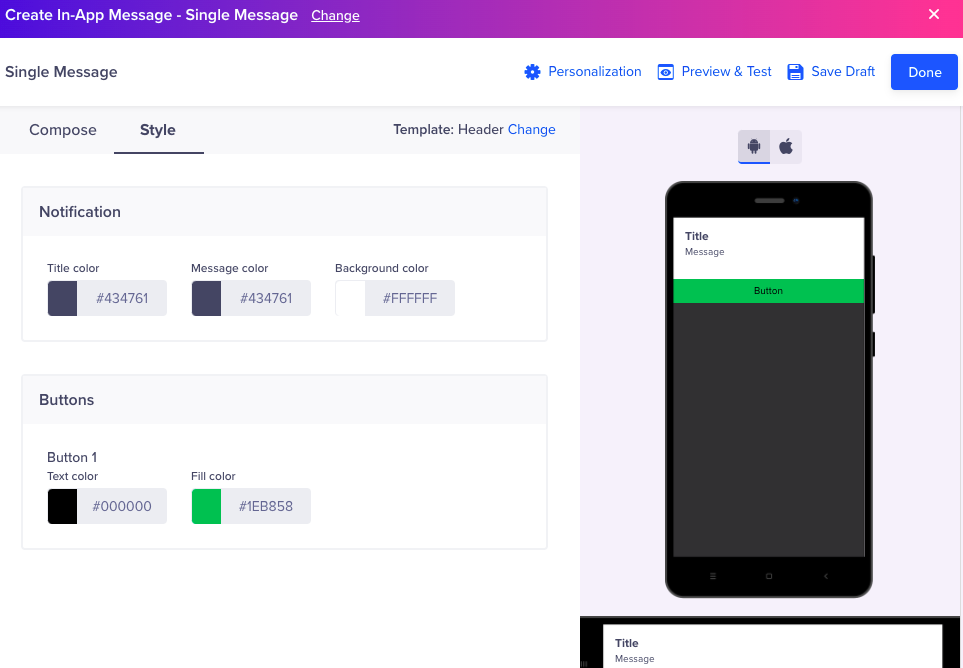Click the phone preview home square icon
The height and width of the screenshot is (668, 963).
pyautogui.click(x=769, y=576)
